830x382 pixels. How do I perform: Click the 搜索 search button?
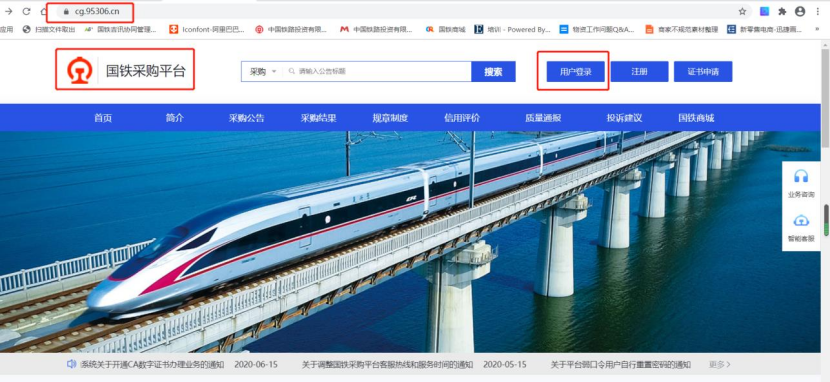(493, 71)
